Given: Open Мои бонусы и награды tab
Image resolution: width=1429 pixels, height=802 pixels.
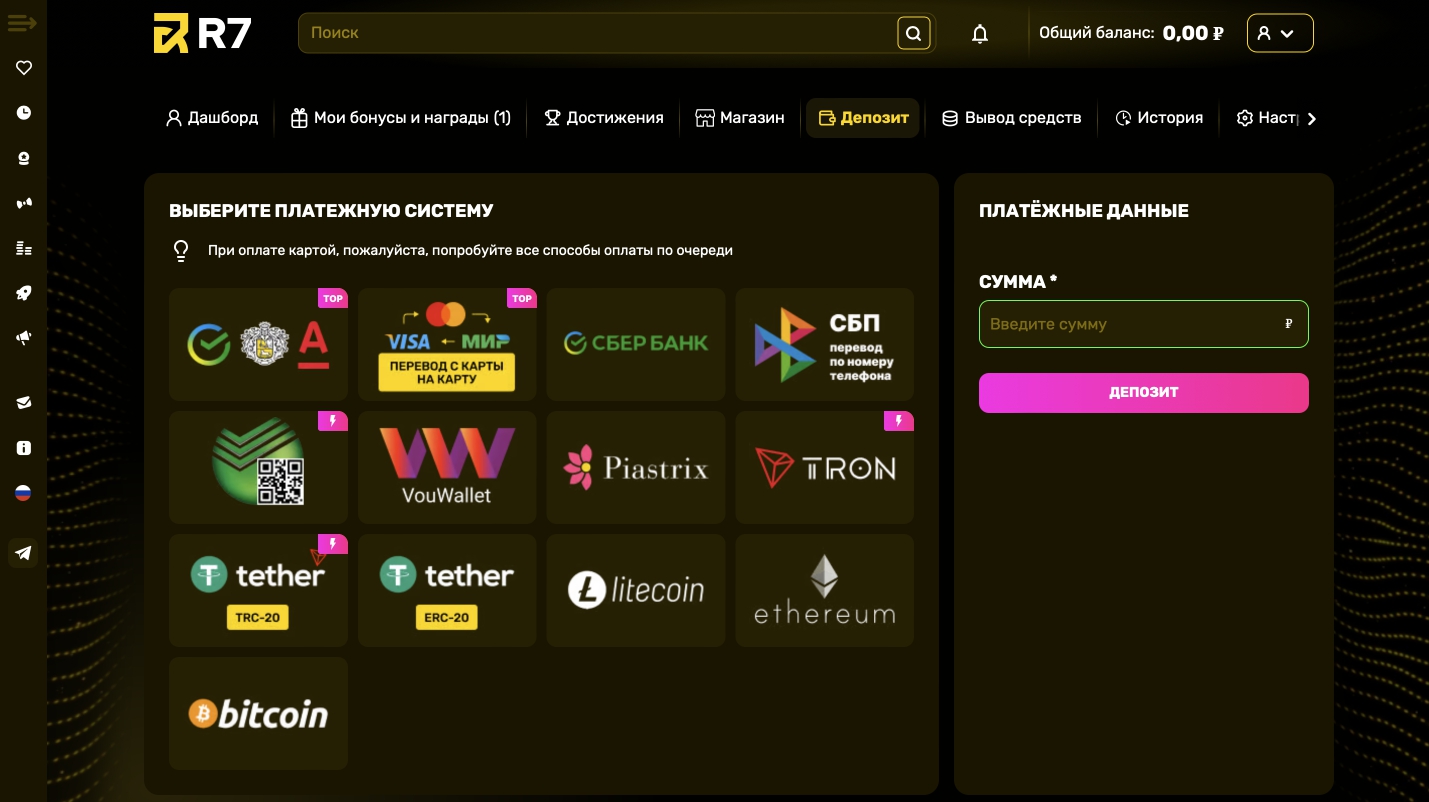Looking at the screenshot, I should click(400, 118).
